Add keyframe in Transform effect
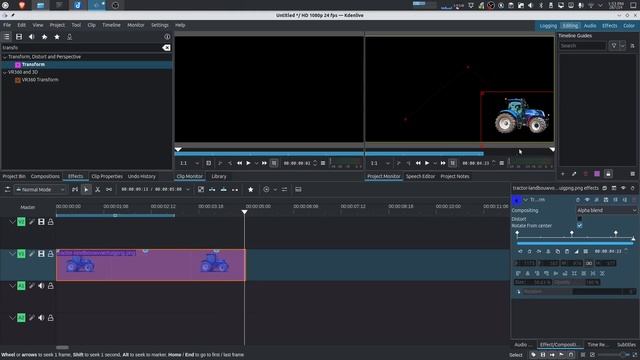Image resolution: width=640 pixels, height=360 pixels. pos(529,251)
